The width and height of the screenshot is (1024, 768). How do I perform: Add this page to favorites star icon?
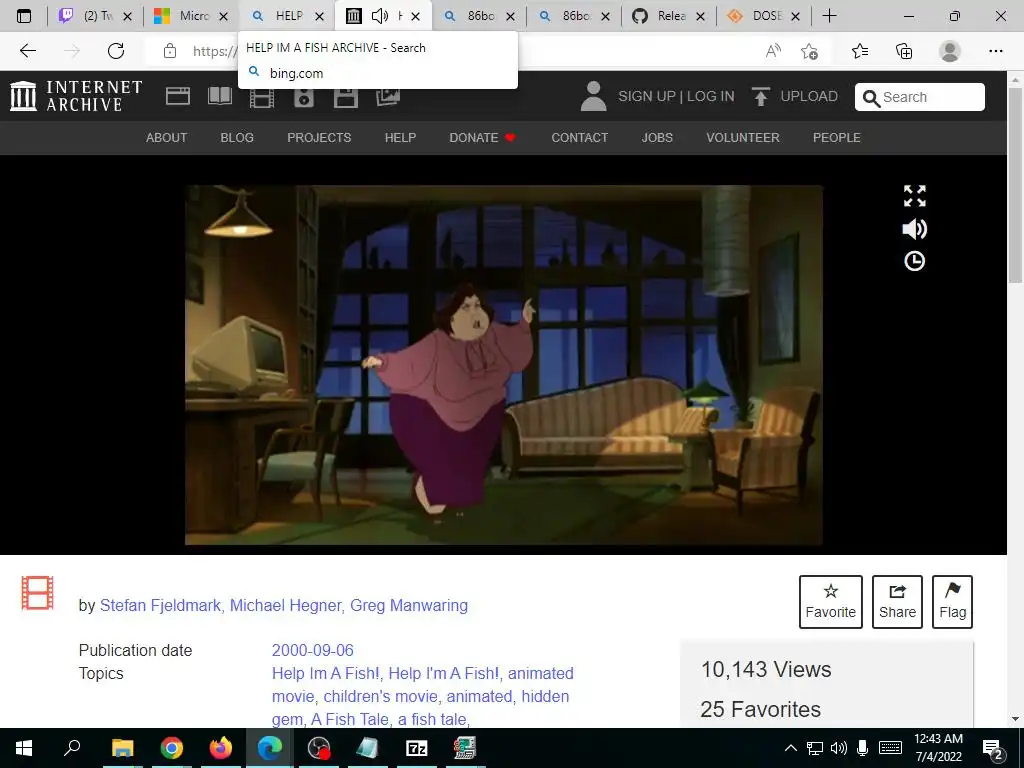click(810, 51)
